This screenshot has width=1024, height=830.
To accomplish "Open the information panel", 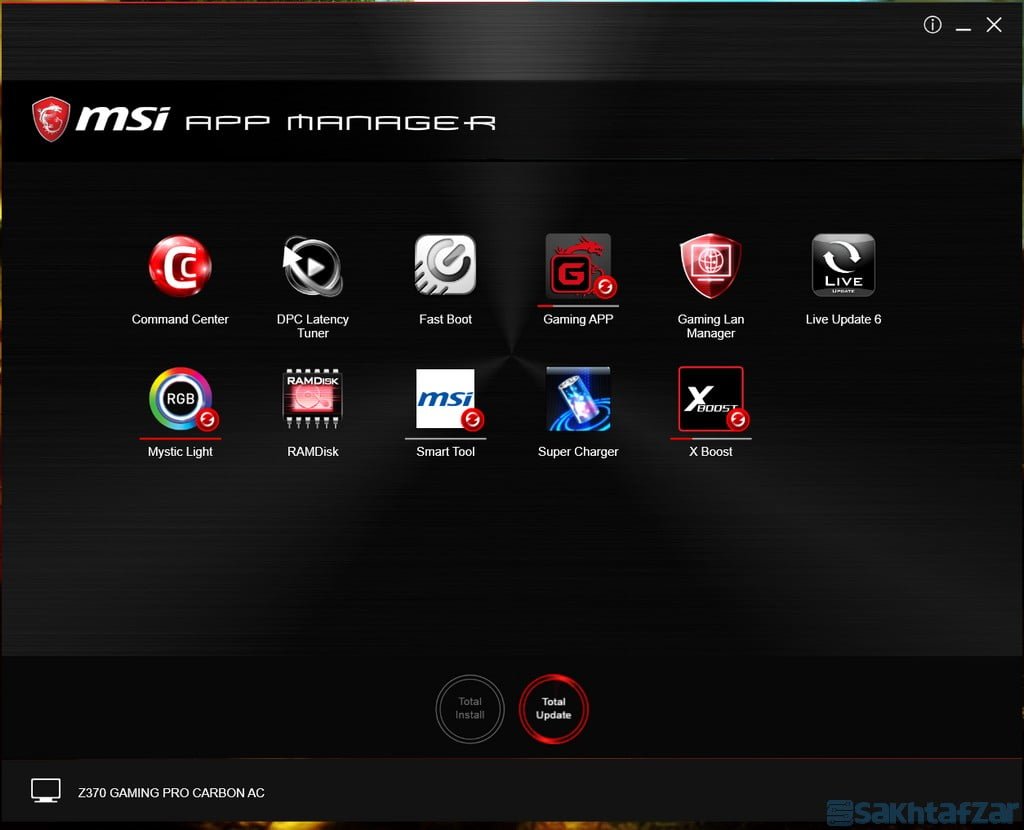I will [x=932, y=24].
